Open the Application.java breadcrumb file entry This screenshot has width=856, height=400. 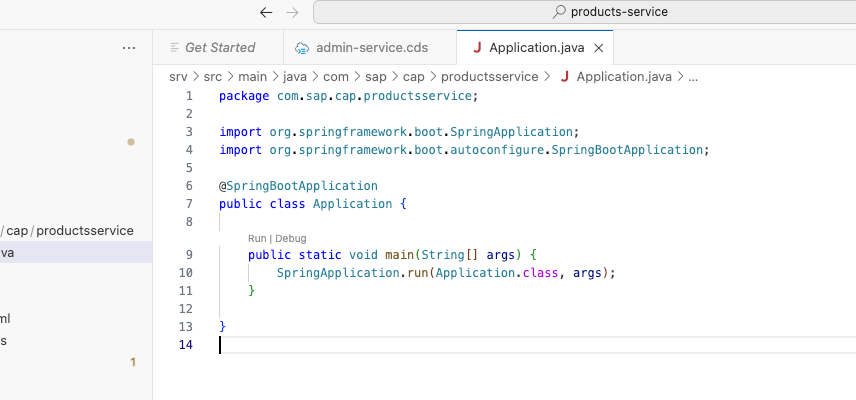point(624,76)
